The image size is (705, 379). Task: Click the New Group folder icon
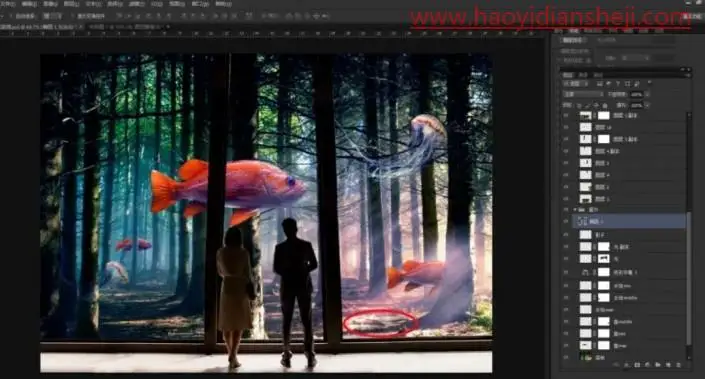(657, 365)
